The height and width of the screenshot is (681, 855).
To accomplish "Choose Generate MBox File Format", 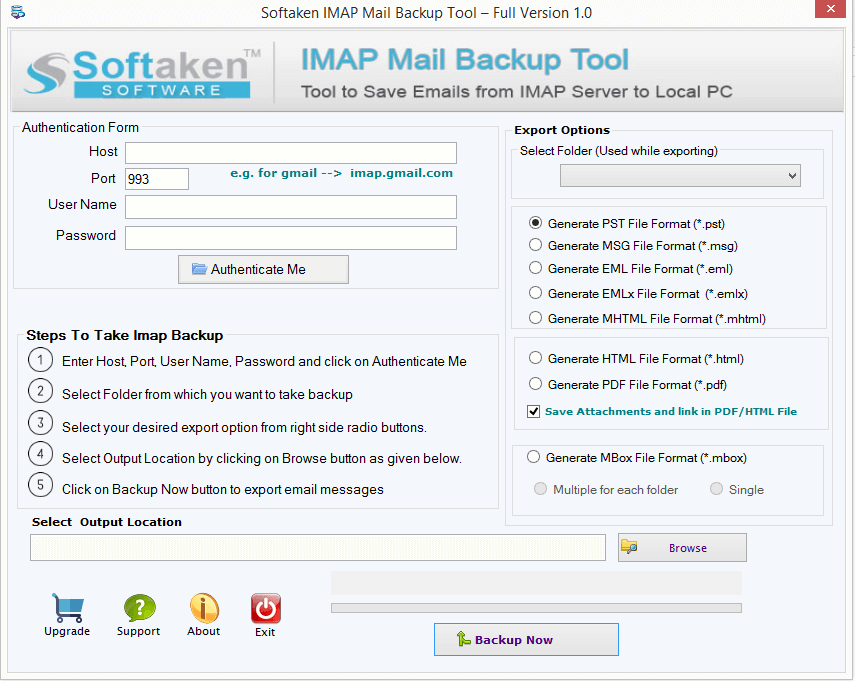I will [x=535, y=457].
